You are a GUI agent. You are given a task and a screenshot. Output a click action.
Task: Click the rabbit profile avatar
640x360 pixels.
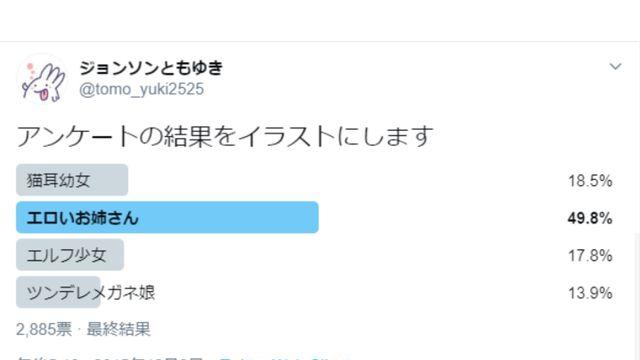43,80
